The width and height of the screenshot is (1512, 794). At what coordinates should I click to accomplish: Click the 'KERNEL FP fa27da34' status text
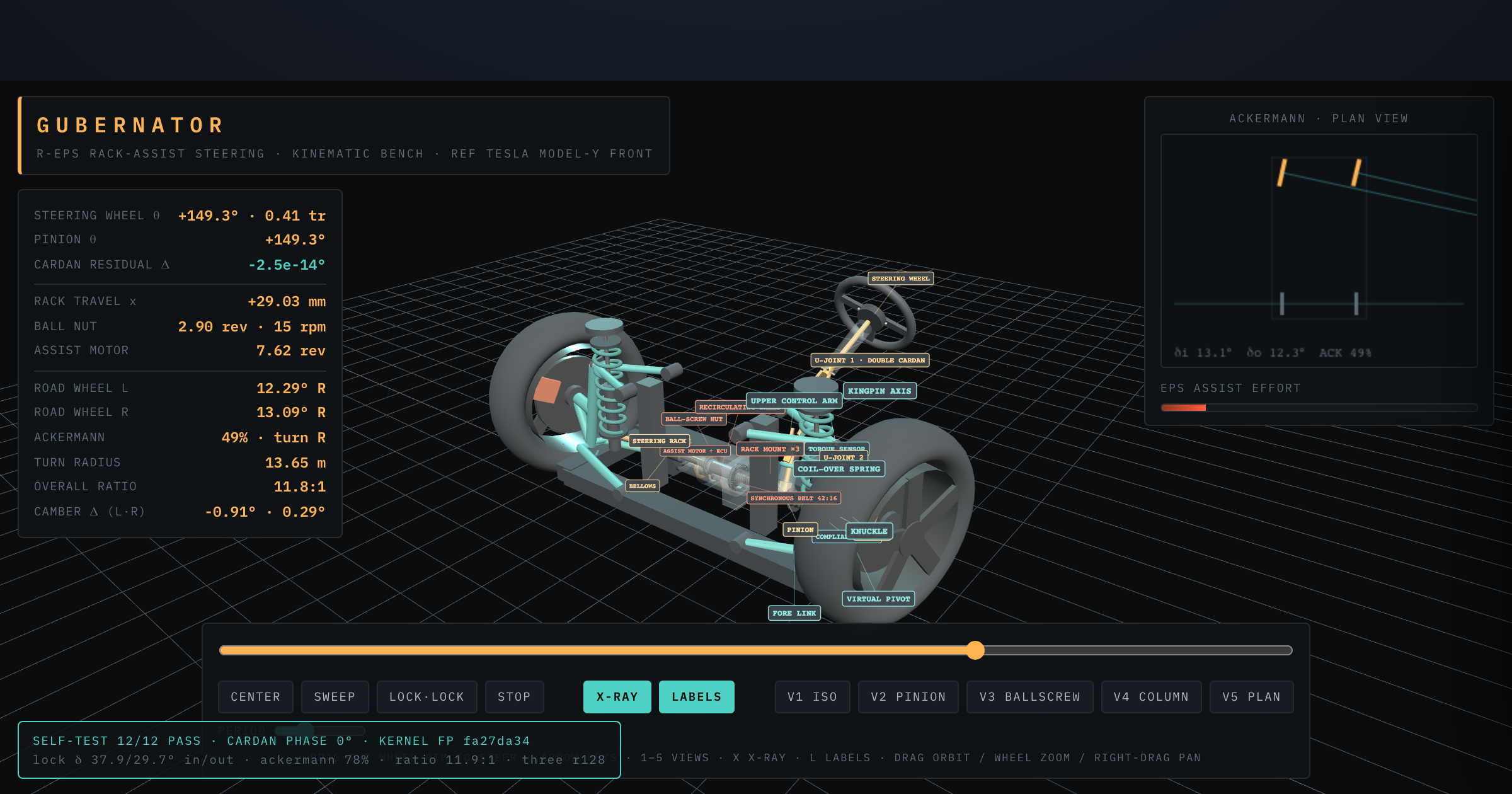pos(454,741)
